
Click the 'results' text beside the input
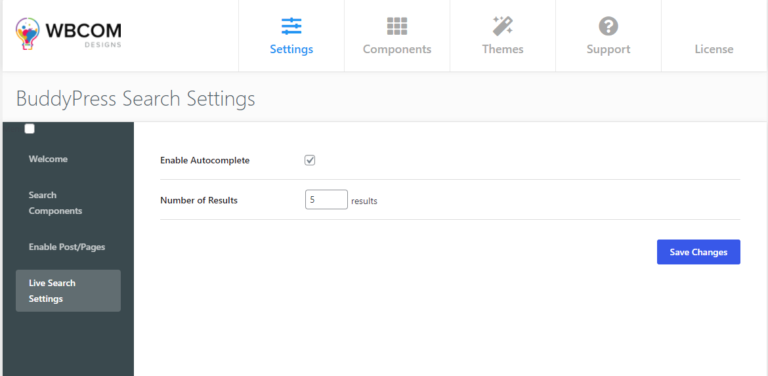click(364, 201)
